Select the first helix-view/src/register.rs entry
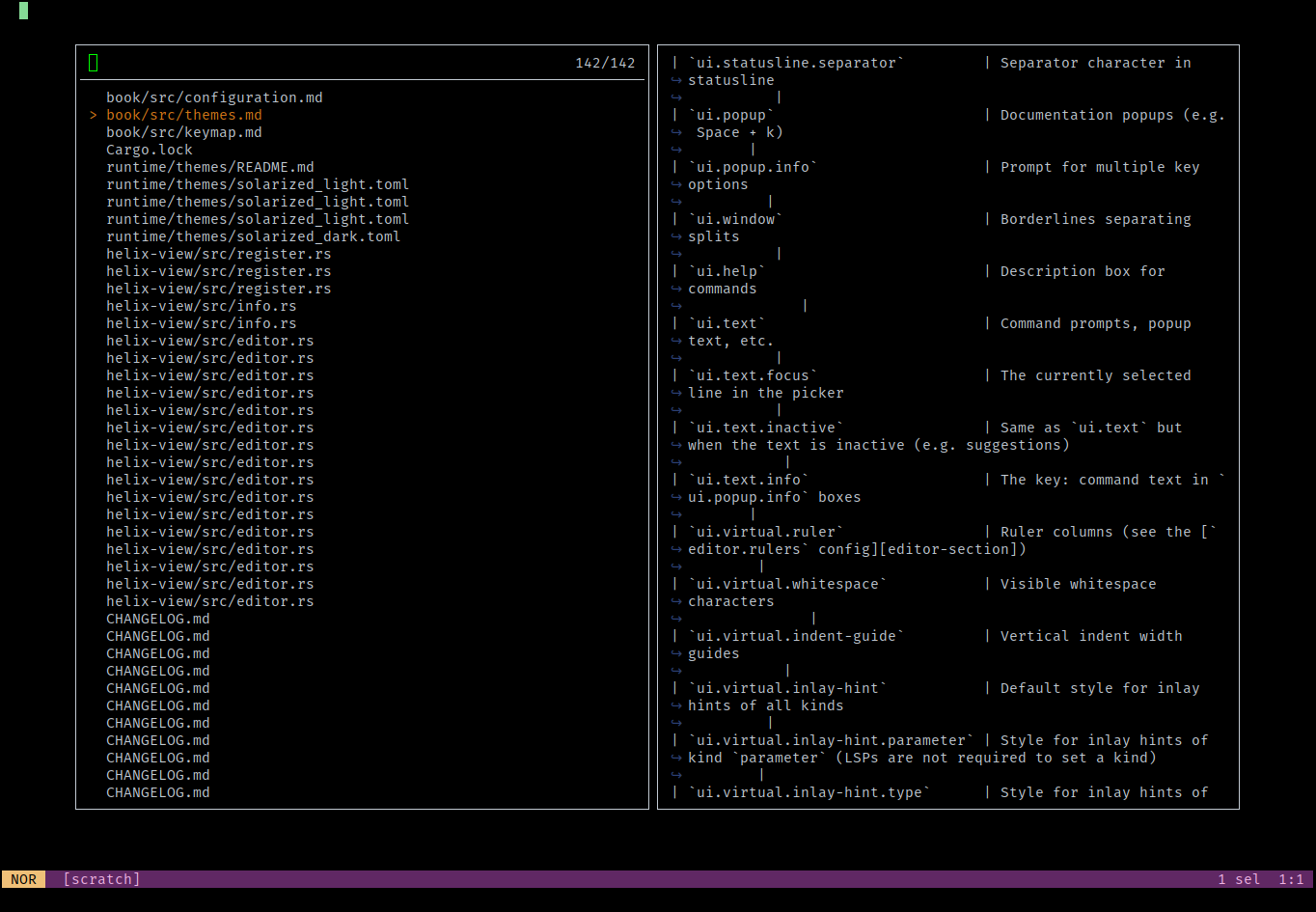This screenshot has width=1316, height=912. pos(218,253)
